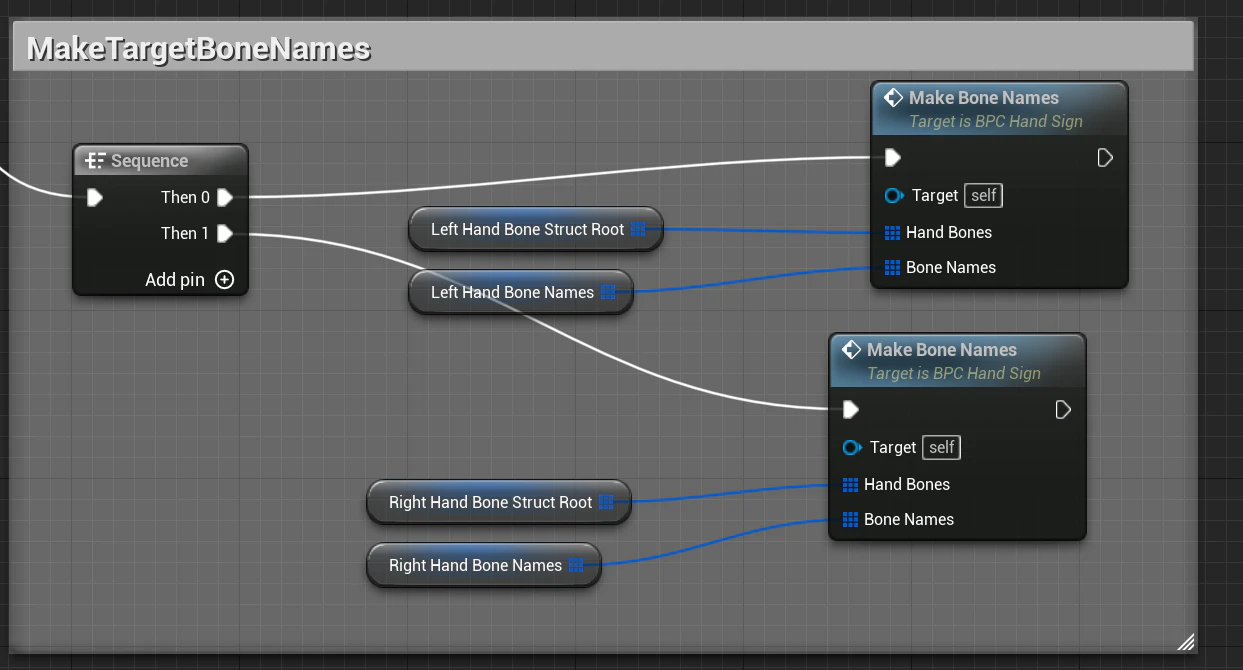Click the Target pin on upper Make Bone Names

pos(895,196)
